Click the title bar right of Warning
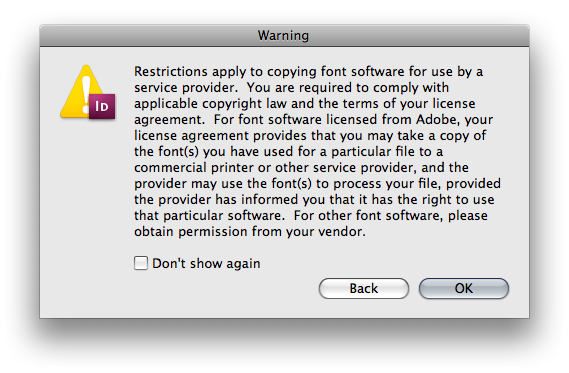 point(417,36)
